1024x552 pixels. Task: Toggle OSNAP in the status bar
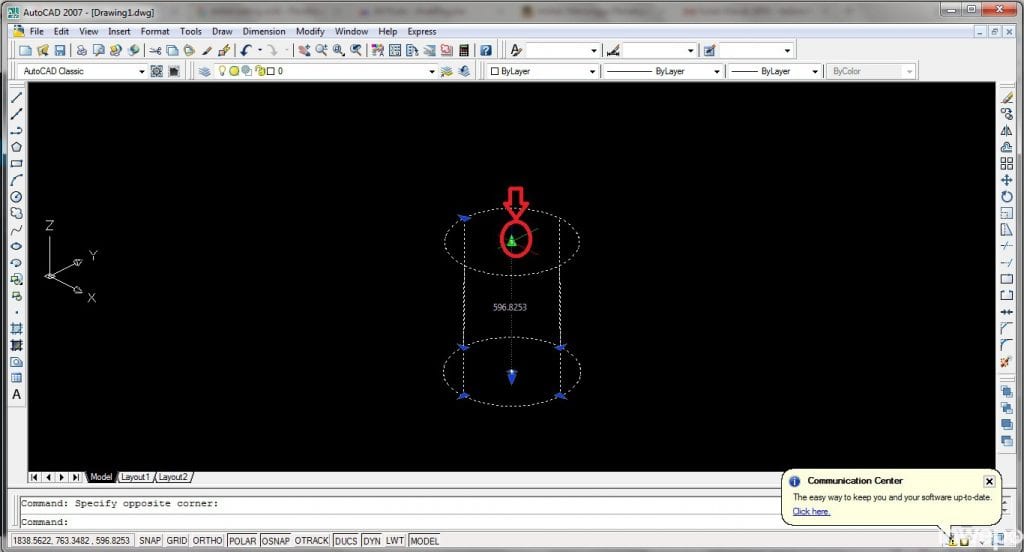(275, 541)
